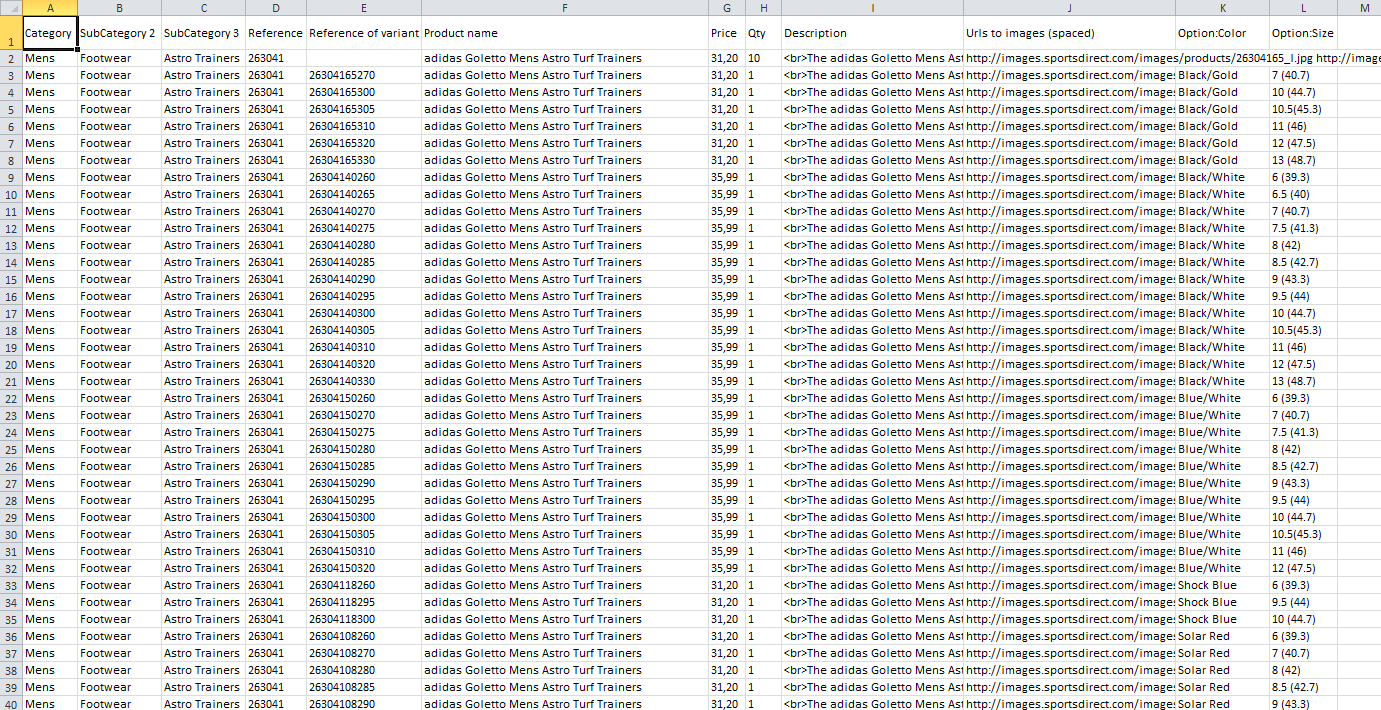Select row 1 header number
This screenshot has height=710, width=1381.
click(10, 33)
